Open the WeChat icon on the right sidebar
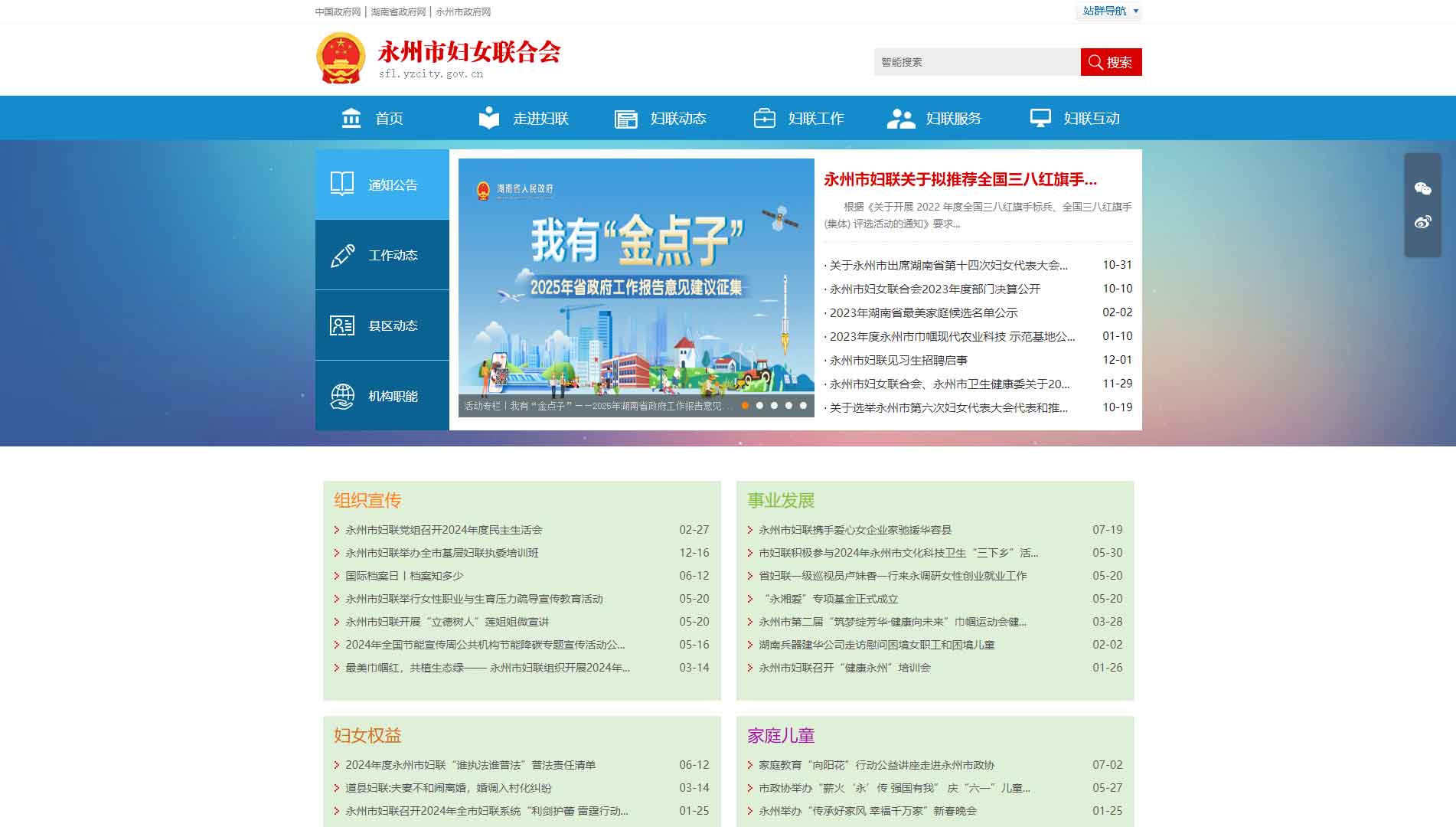 click(x=1422, y=188)
